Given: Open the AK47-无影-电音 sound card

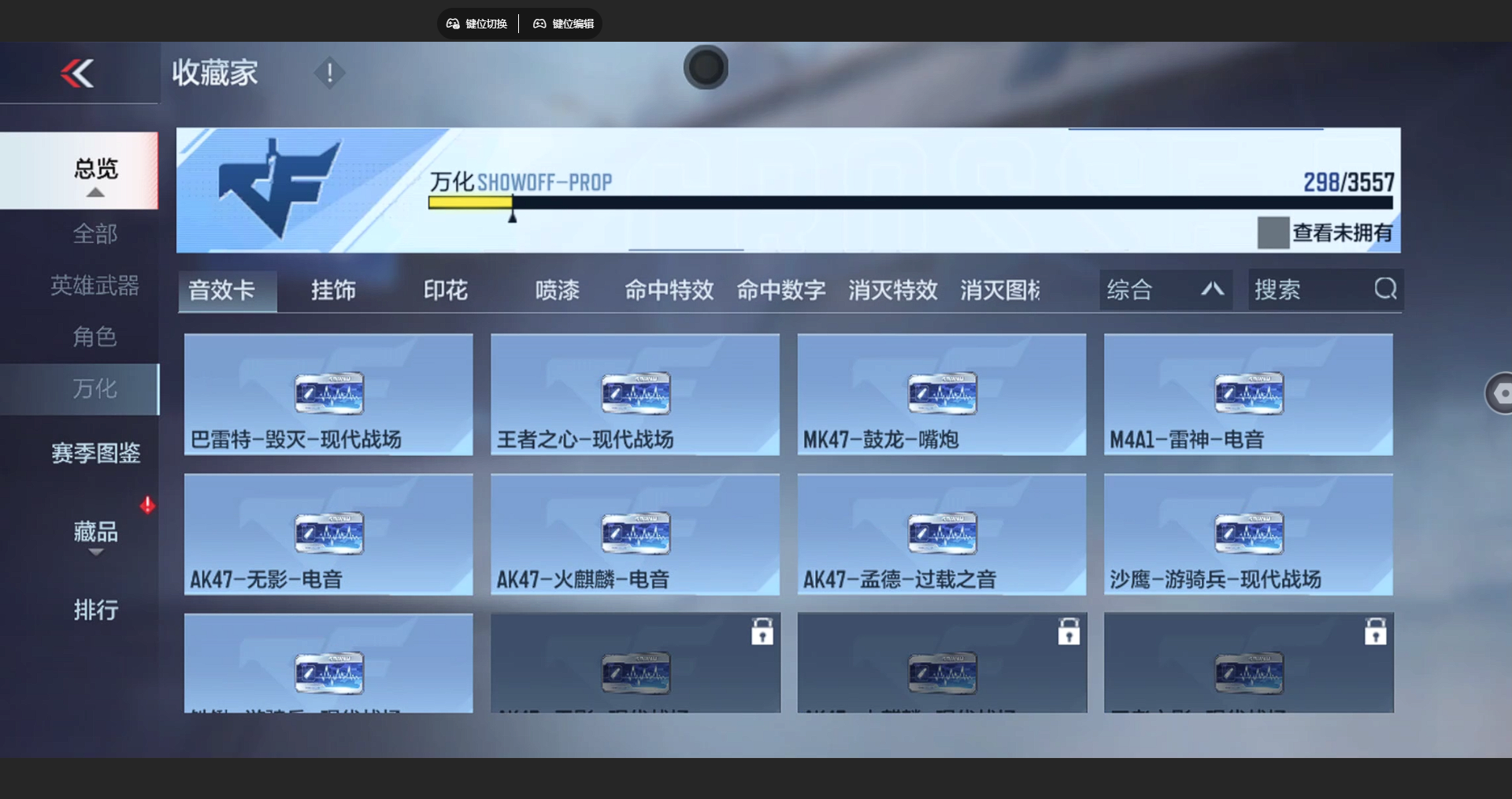Looking at the screenshot, I should point(328,534).
